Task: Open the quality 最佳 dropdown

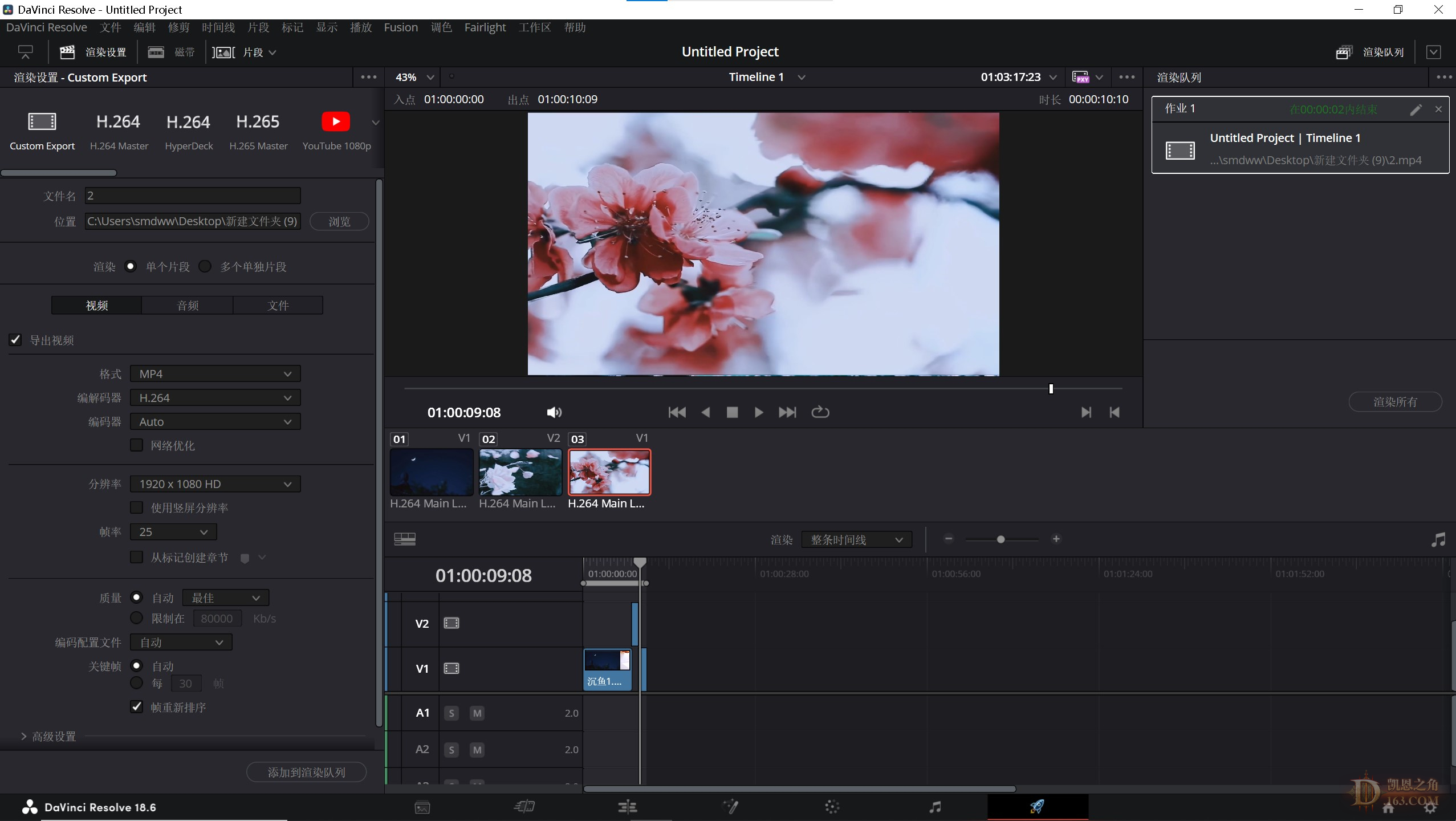Action: (x=226, y=598)
